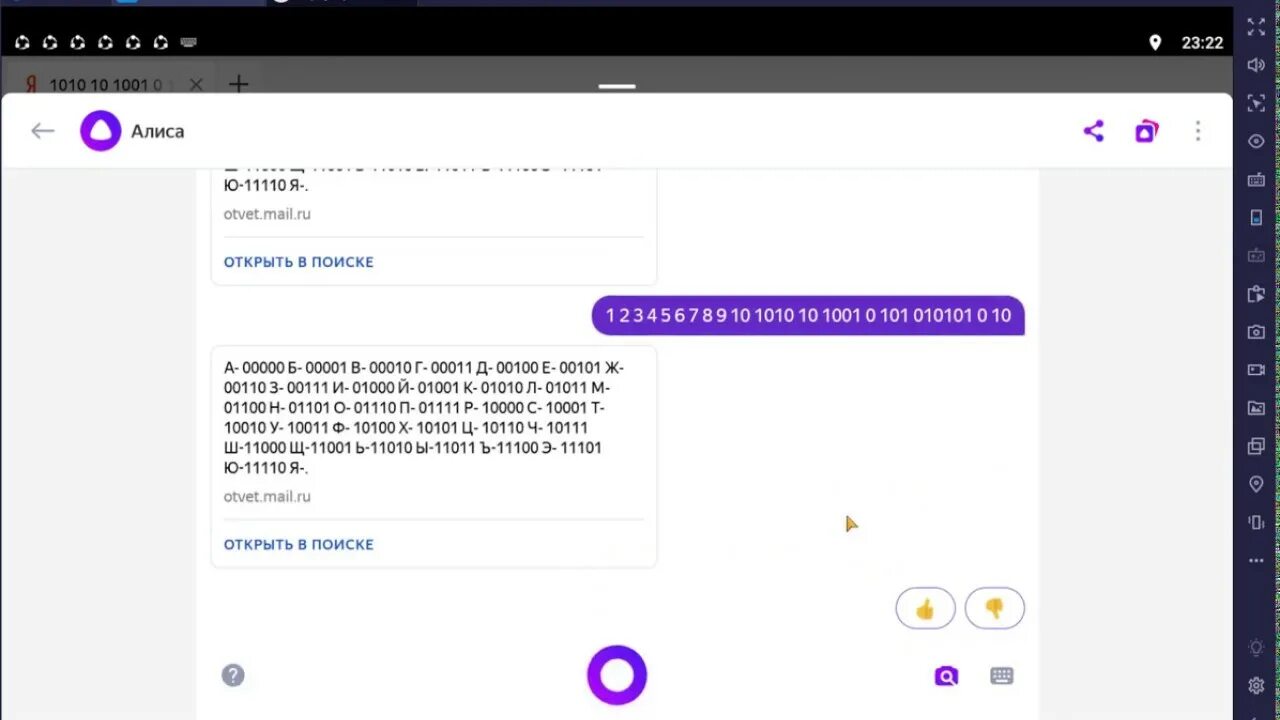Open the keyboard controls icon in the sidebar
This screenshot has width=1280, height=720.
[x=1256, y=179]
